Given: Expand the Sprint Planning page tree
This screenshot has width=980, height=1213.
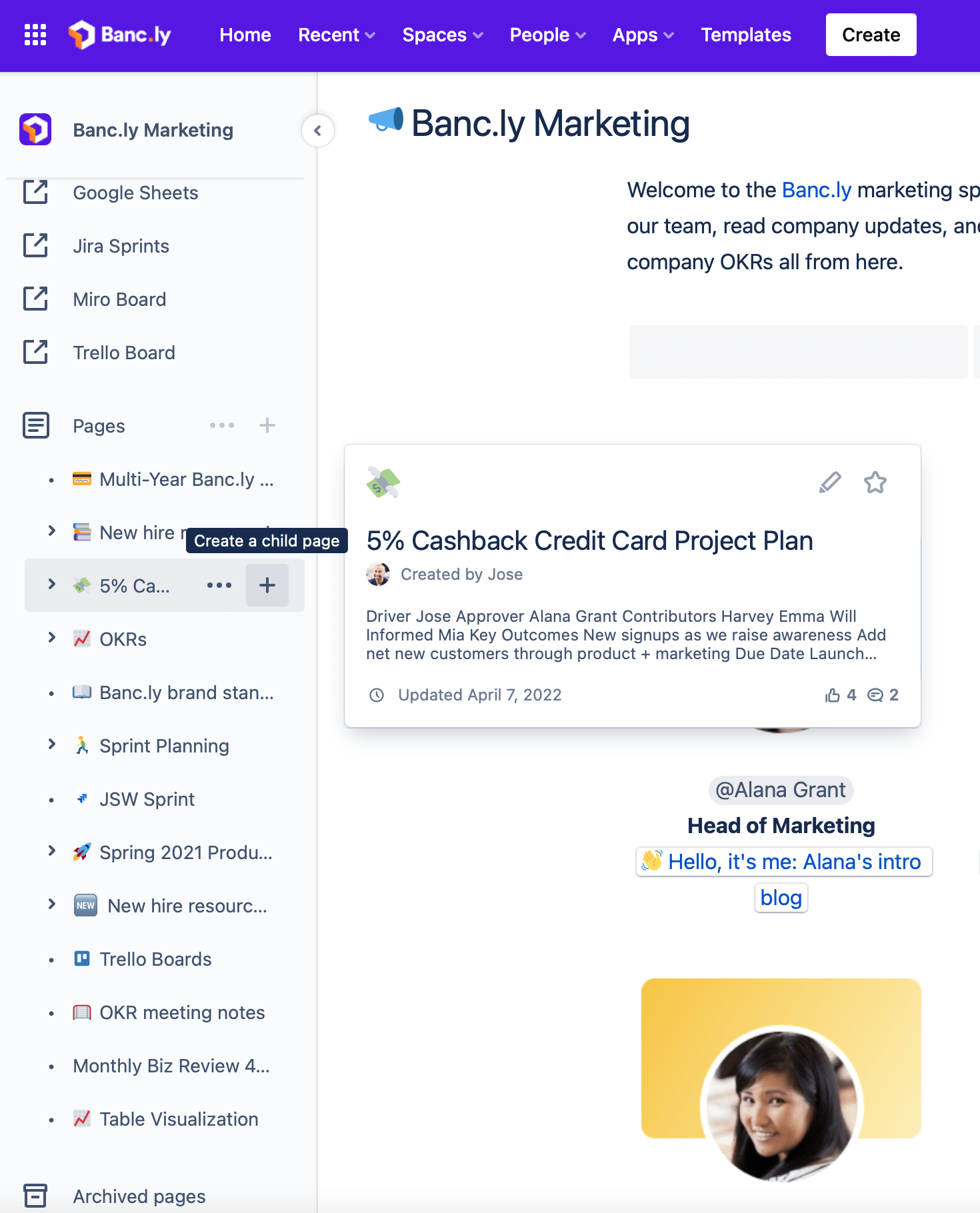Looking at the screenshot, I should point(52,744).
